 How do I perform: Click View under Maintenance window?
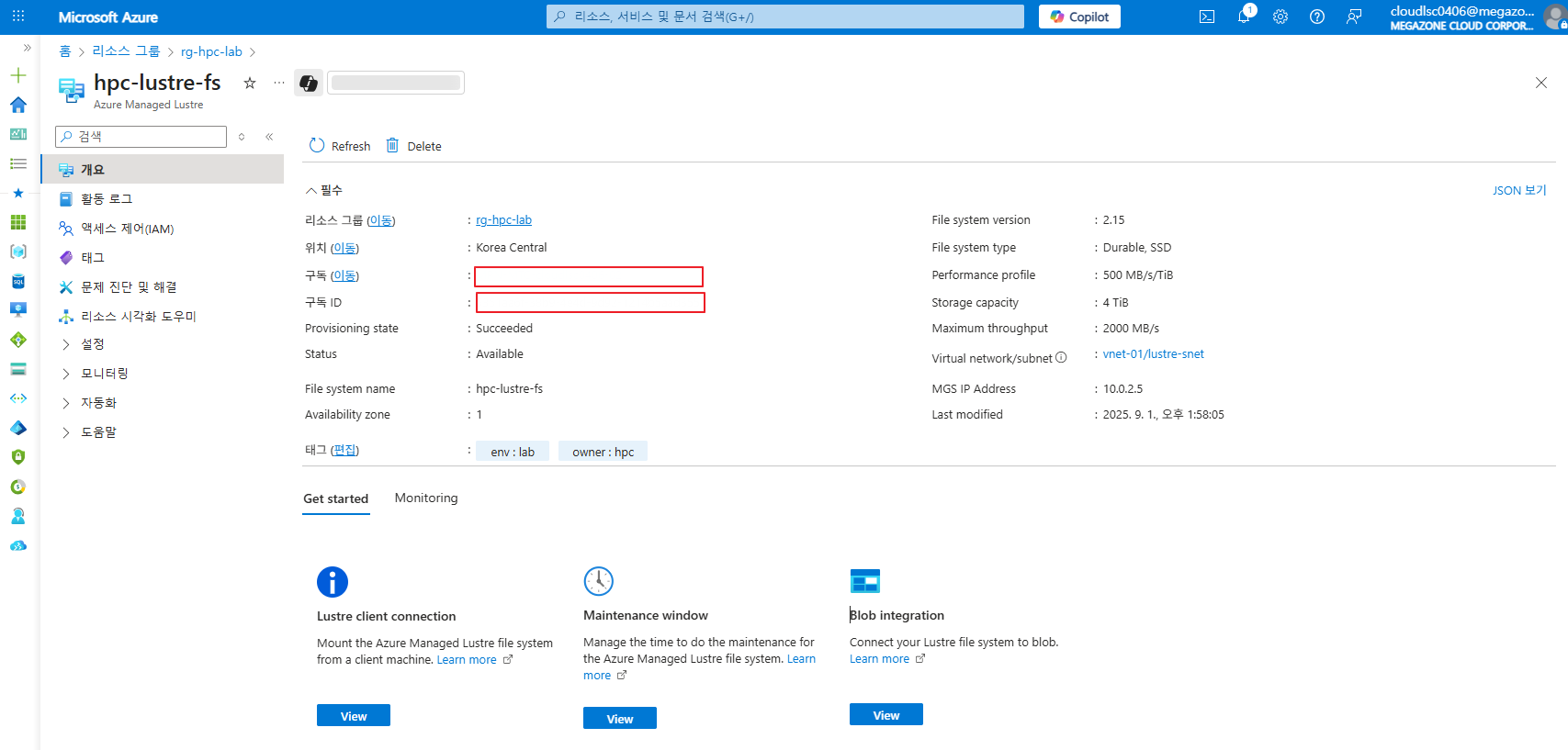(620, 718)
